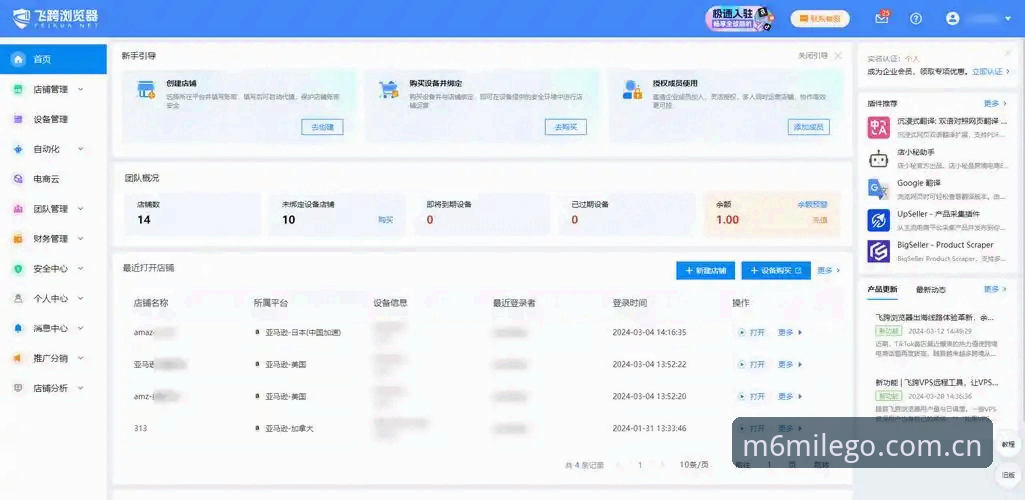Image resolution: width=1025 pixels, height=500 pixels.
Task: Click the 去购买 button
Action: pos(565,127)
